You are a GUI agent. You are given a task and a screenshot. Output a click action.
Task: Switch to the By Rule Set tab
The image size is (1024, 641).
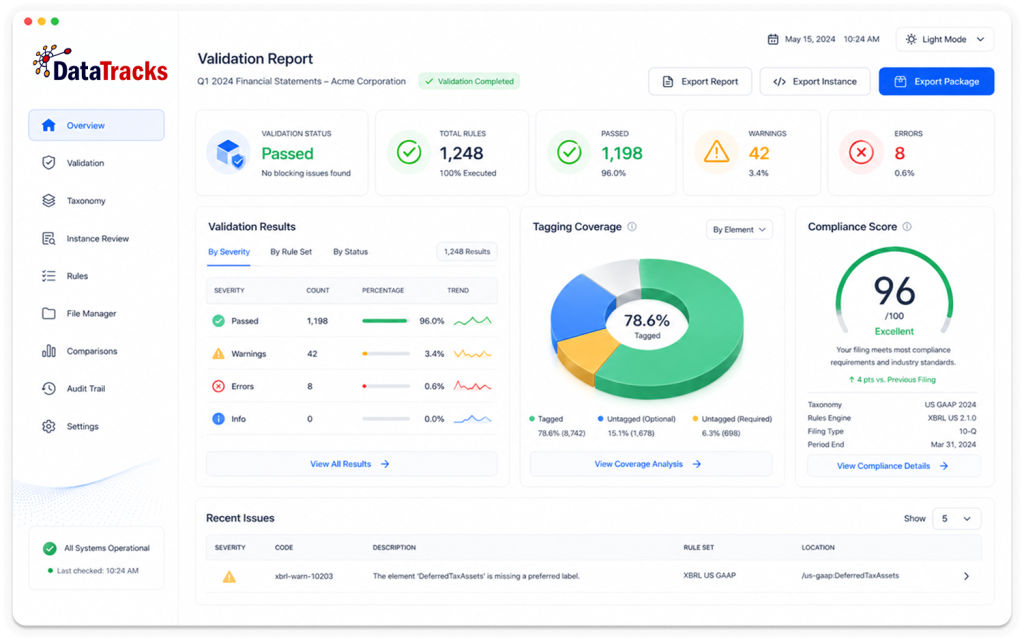coord(291,252)
